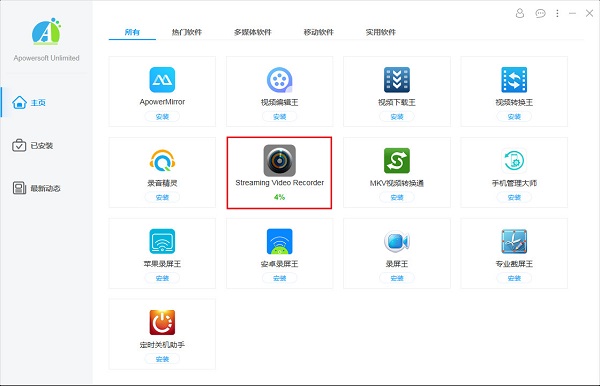
Task: Switch to the 多媒体软件 tab
Action: click(253, 32)
